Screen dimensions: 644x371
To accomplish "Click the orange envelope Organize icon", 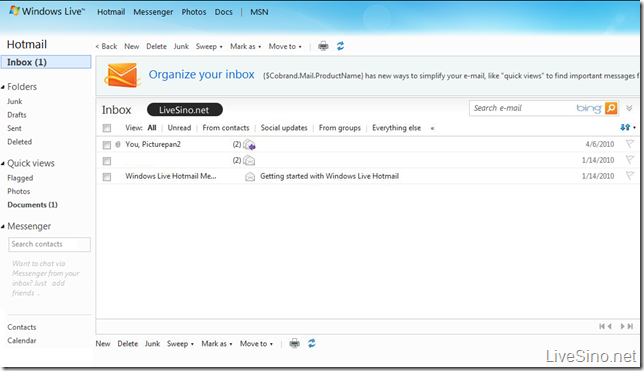I will tap(122, 75).
